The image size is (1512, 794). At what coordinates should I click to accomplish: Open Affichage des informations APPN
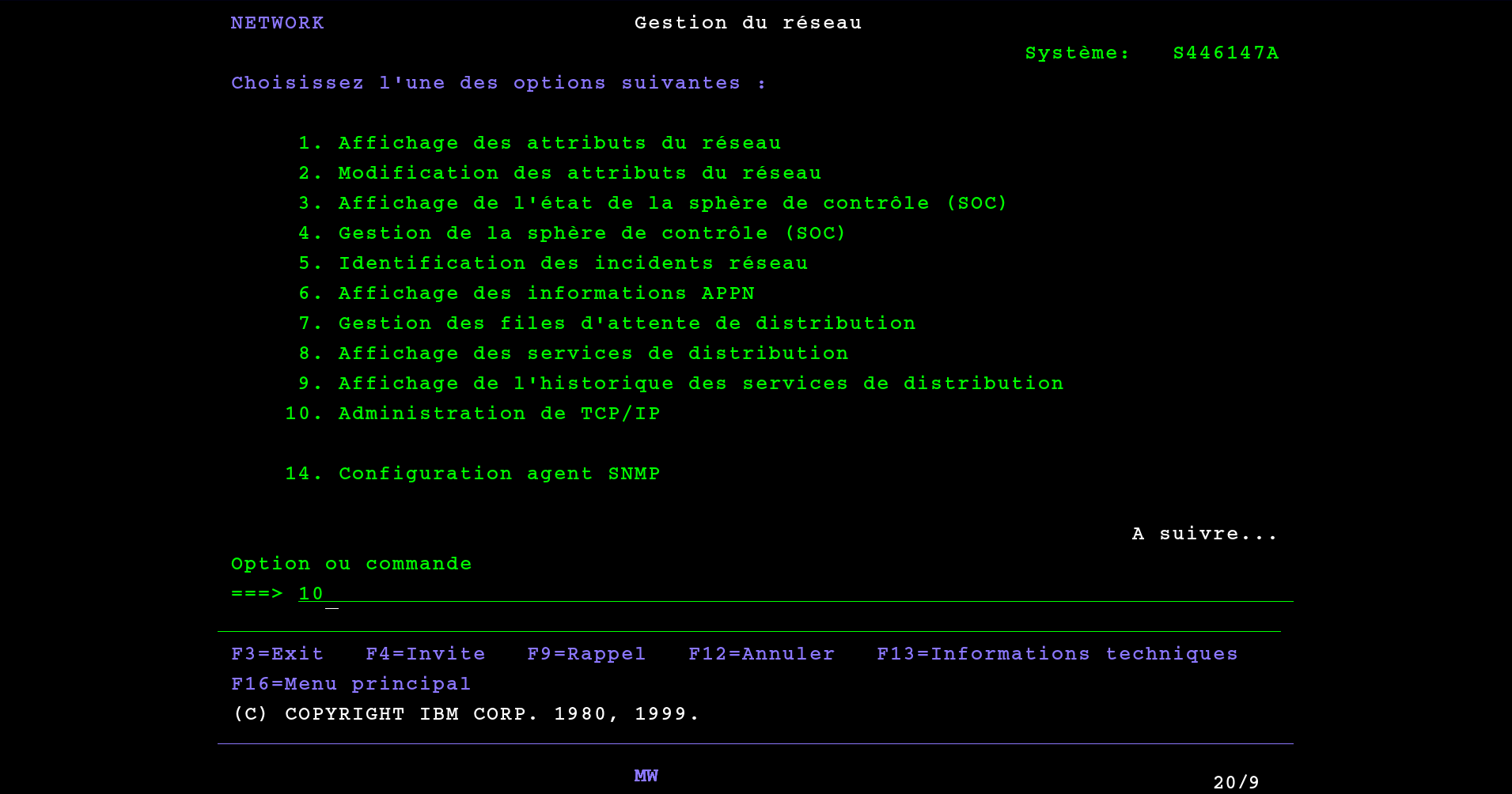[x=546, y=293]
